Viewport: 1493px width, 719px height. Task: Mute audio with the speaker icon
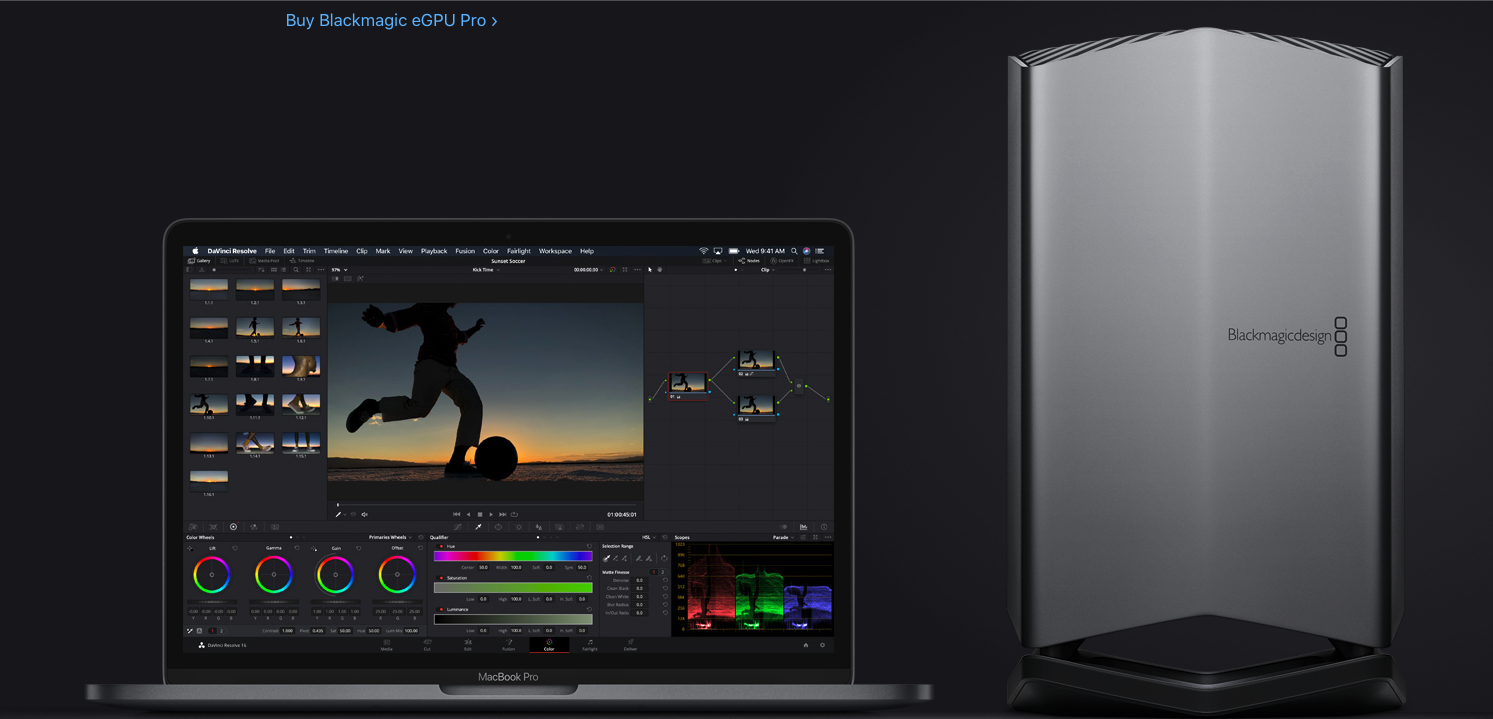click(x=365, y=514)
